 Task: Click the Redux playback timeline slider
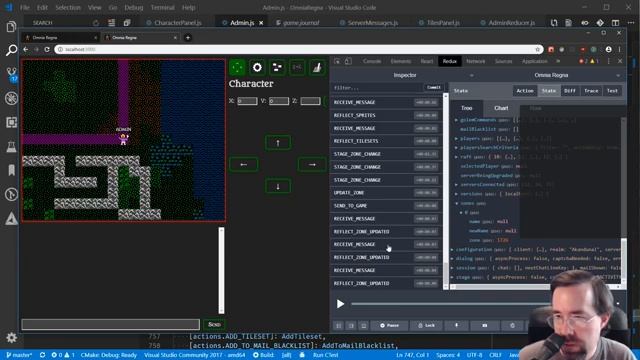click(x=449, y=304)
